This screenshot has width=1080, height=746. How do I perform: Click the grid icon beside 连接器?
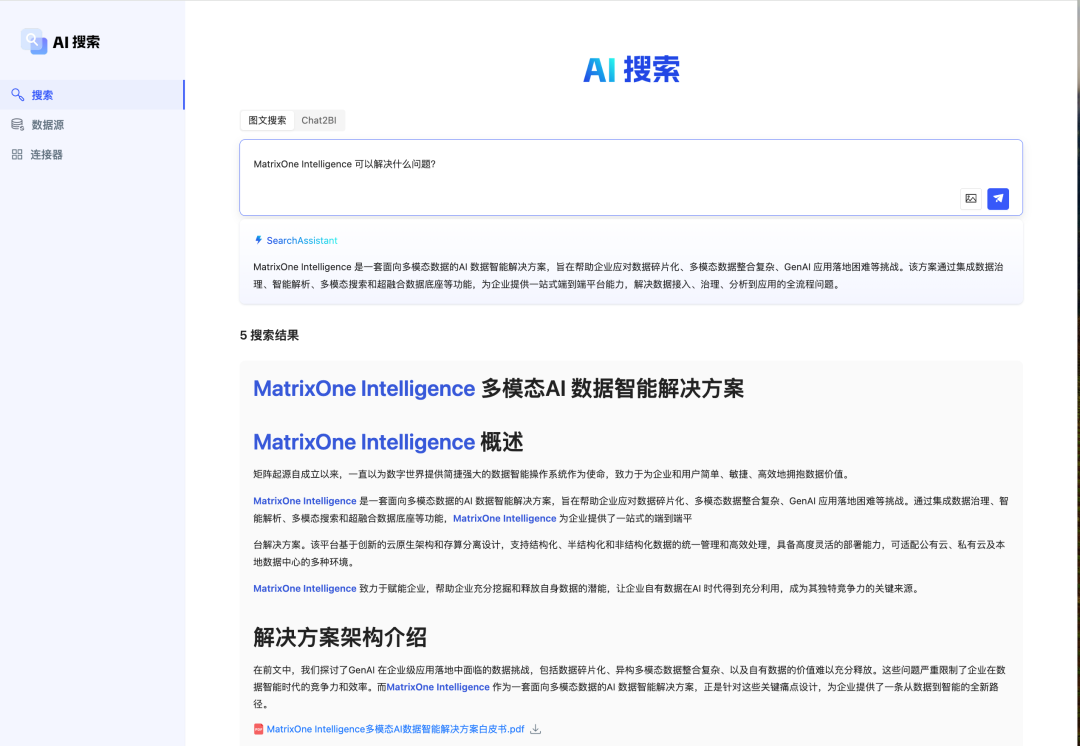point(17,154)
